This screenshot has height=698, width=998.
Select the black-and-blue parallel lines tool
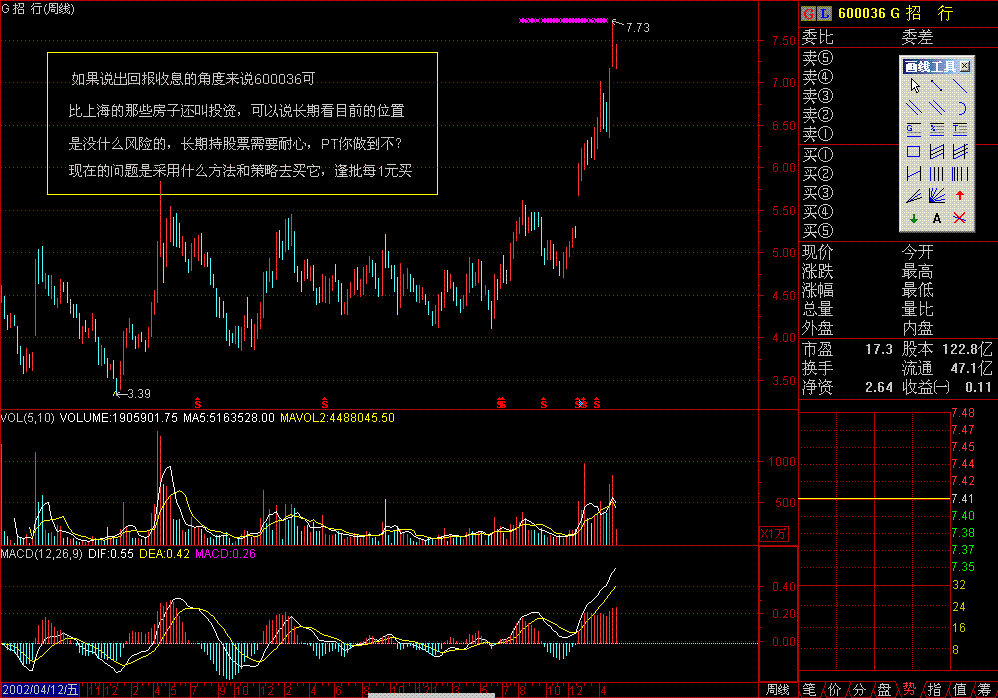pos(915,108)
